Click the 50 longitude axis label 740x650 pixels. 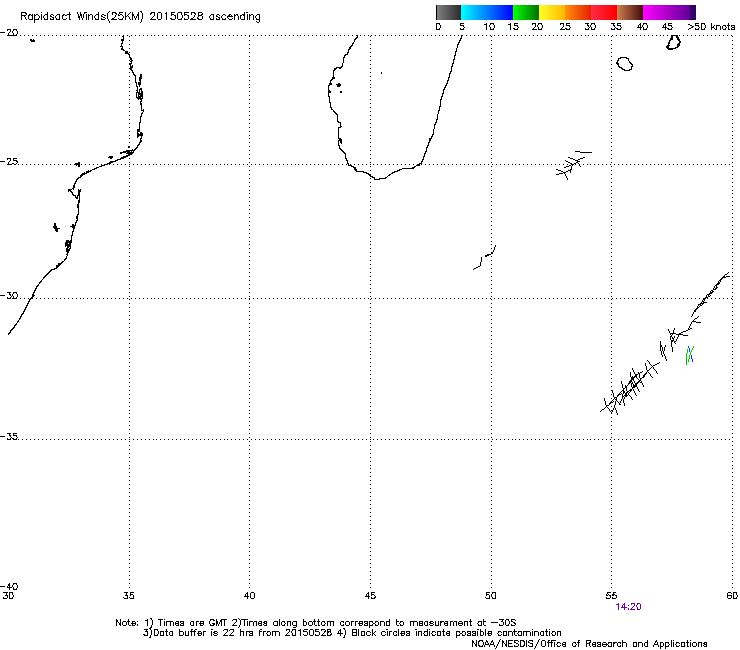click(x=491, y=596)
